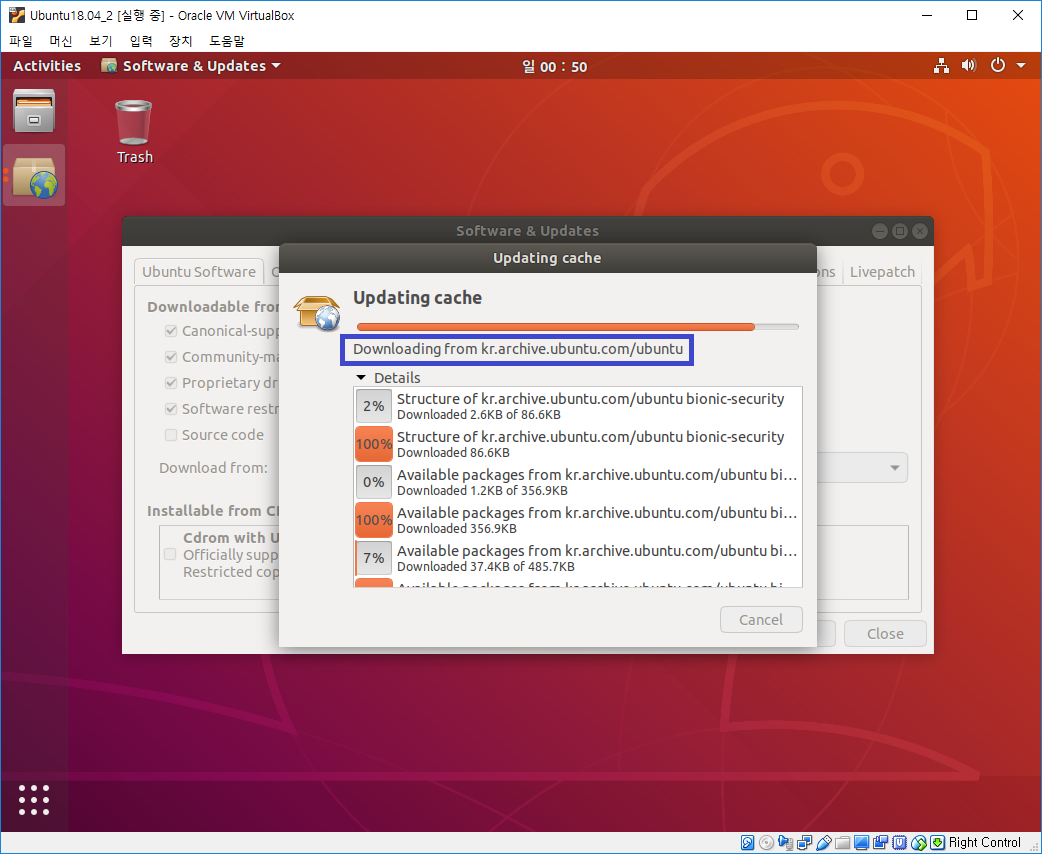Click the 2% progress cell for bionic-security structure
This screenshot has height=854, width=1042.
click(x=373, y=405)
